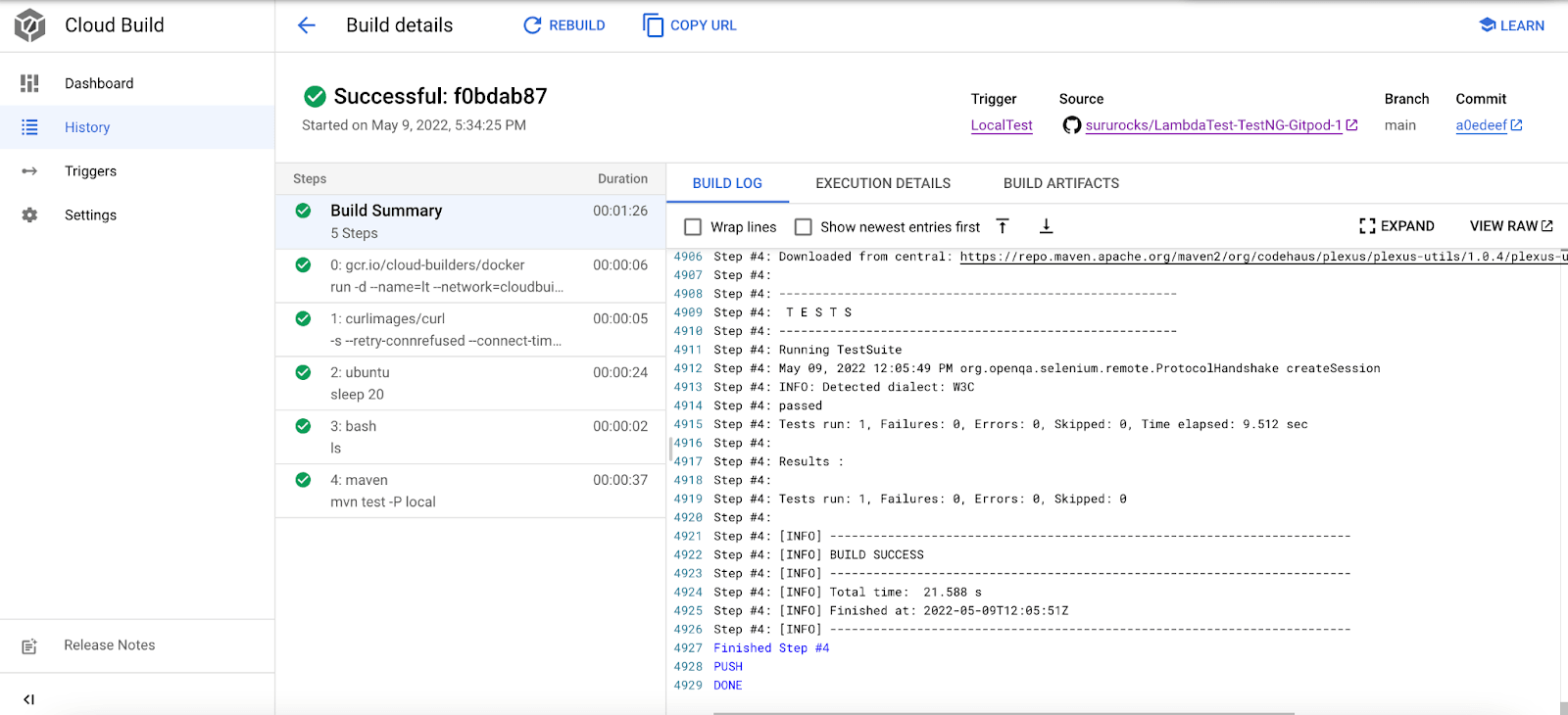This screenshot has height=715, width=1568.
Task: Click external link icon next to commit a0edeef
Action: tap(1516, 125)
